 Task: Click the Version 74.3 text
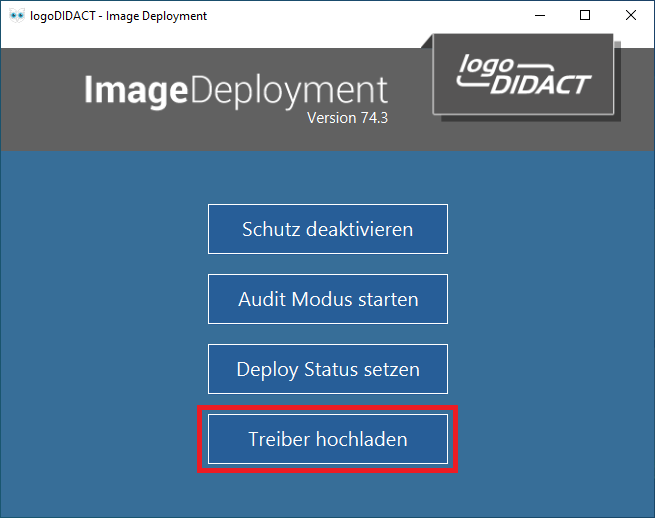[348, 118]
